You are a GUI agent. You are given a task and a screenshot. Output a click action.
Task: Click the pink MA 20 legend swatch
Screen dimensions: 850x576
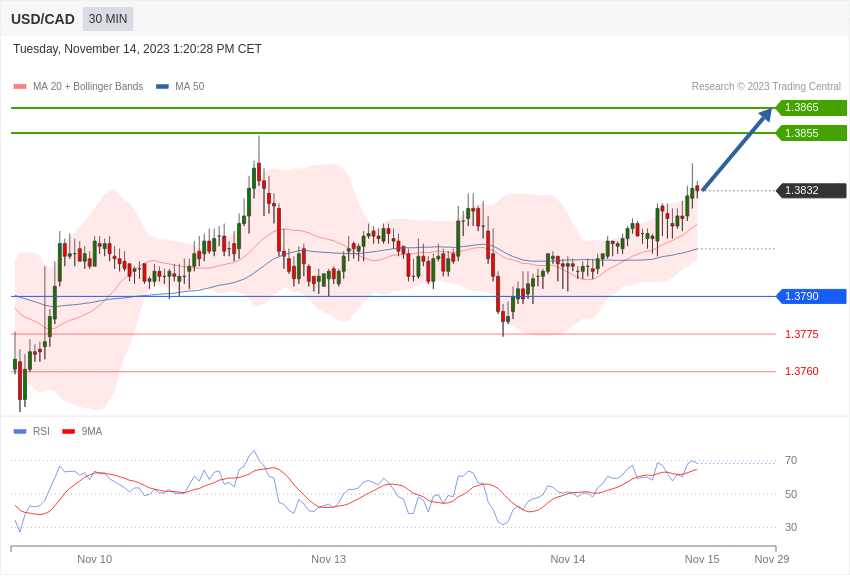20,87
